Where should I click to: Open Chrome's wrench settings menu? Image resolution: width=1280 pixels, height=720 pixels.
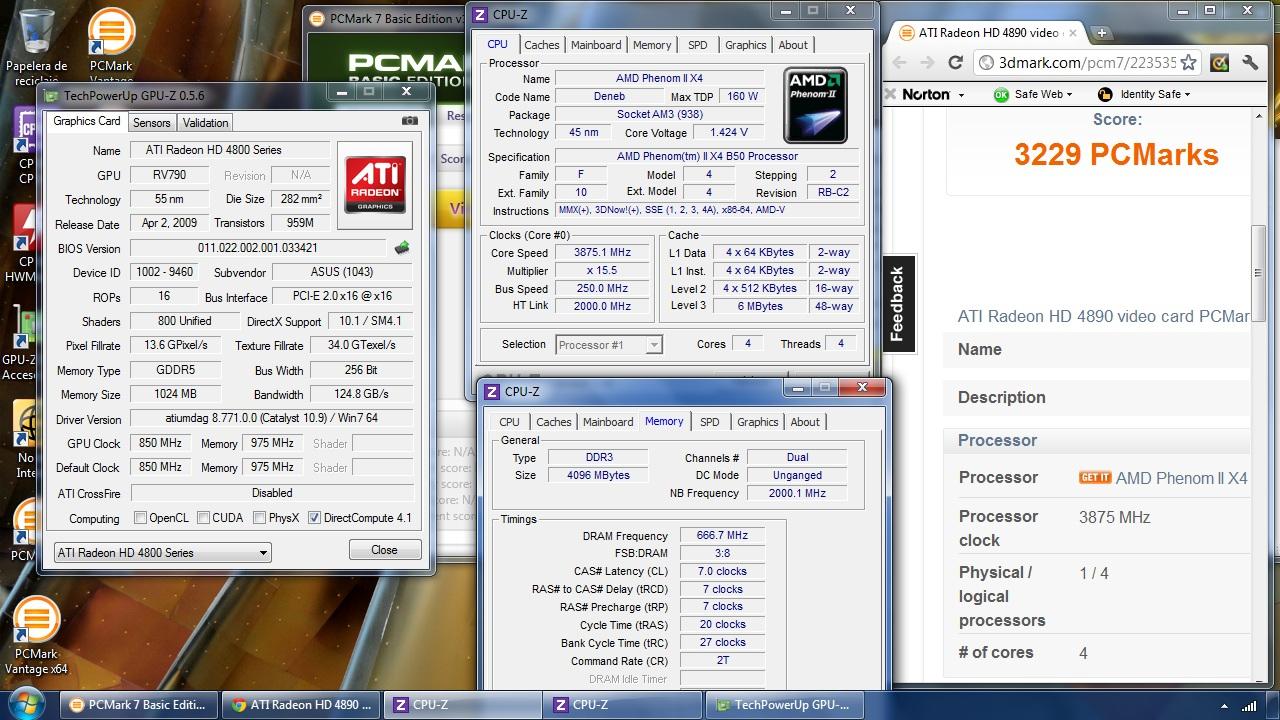click(1250, 62)
